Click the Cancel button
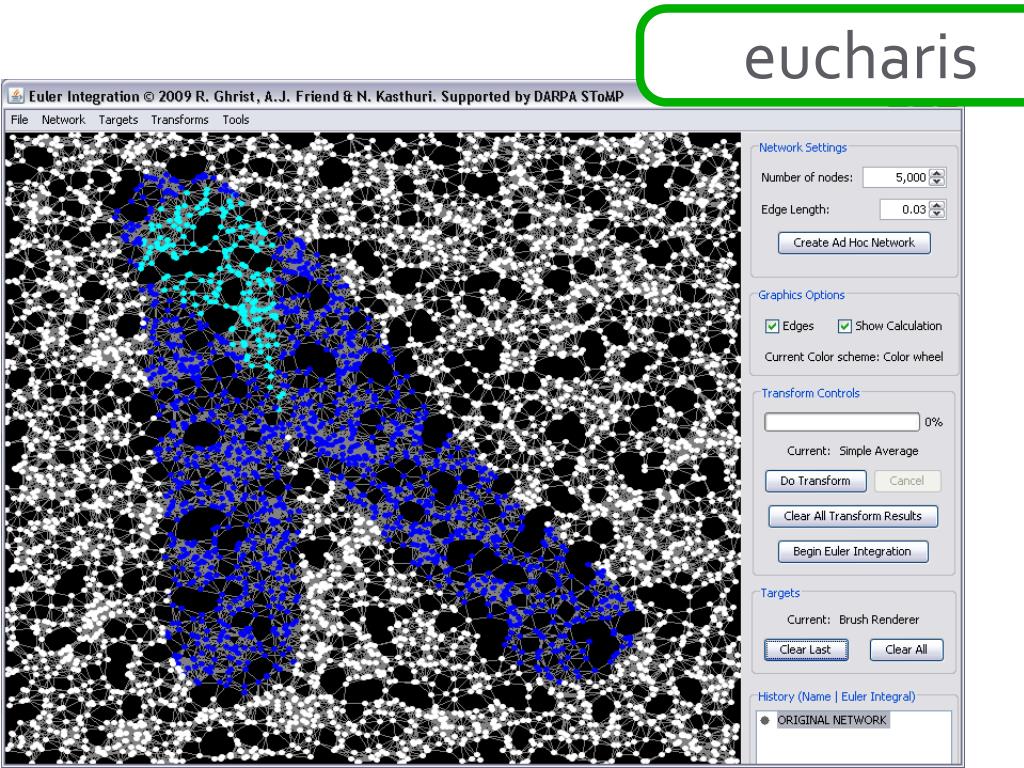Image resolution: width=1024 pixels, height=768 pixels. (x=907, y=481)
